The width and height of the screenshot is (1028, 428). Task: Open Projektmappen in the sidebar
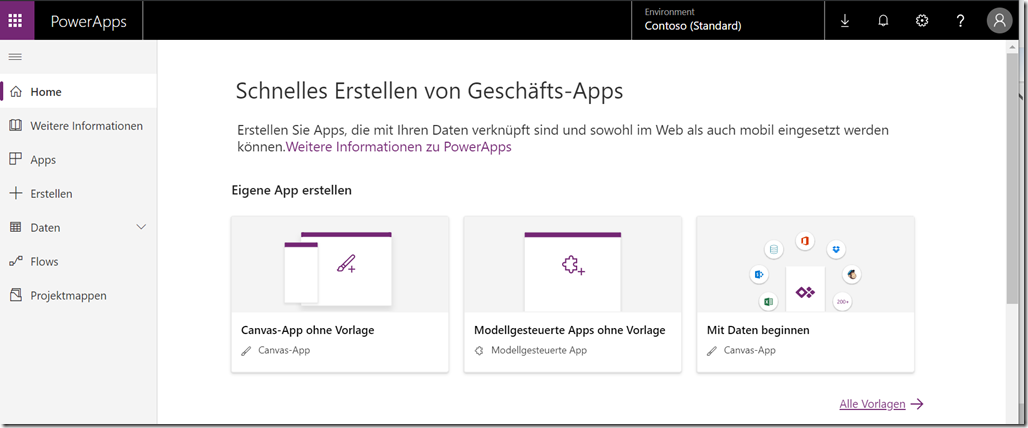tap(79, 296)
